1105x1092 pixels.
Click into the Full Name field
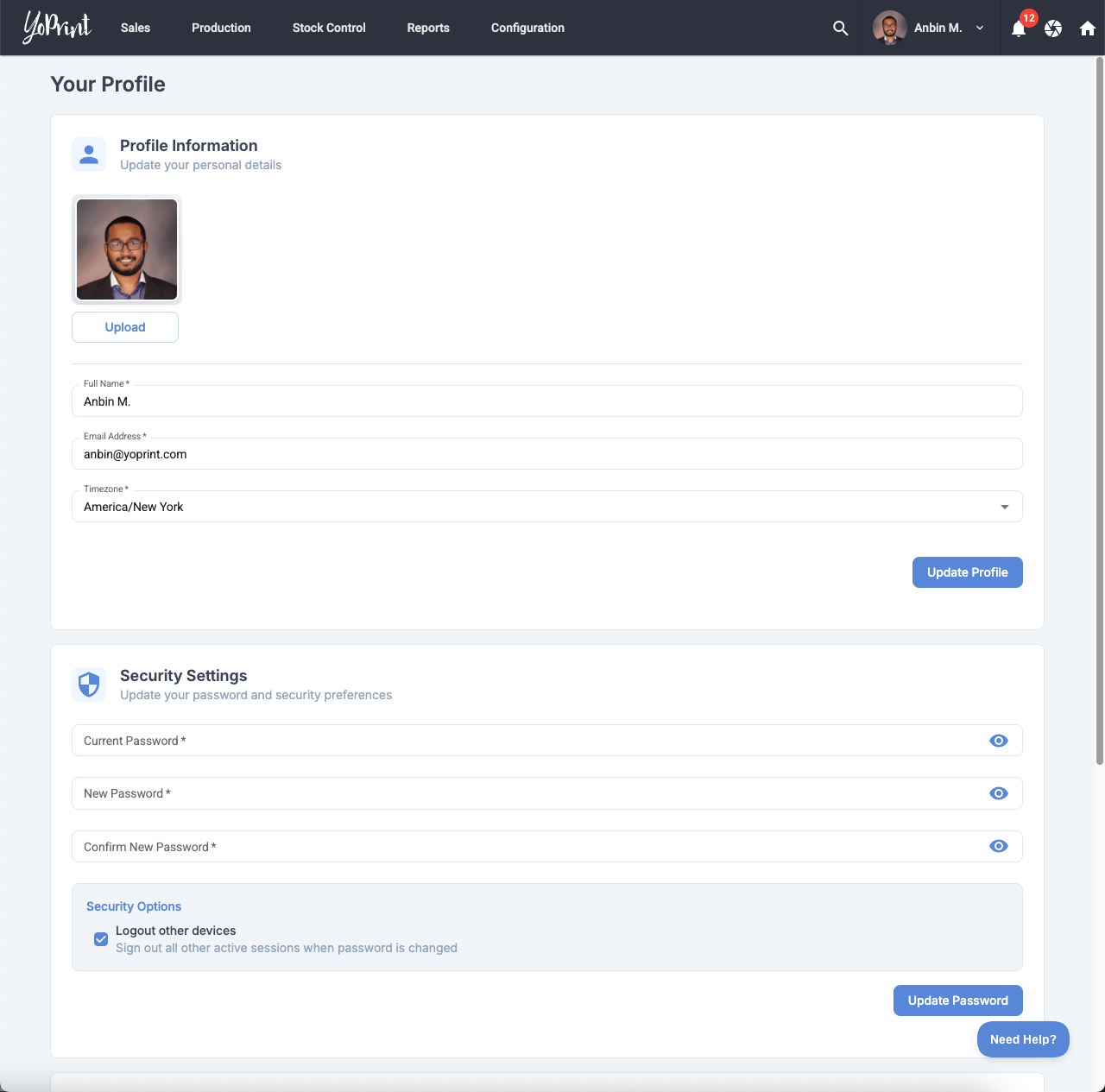546,401
